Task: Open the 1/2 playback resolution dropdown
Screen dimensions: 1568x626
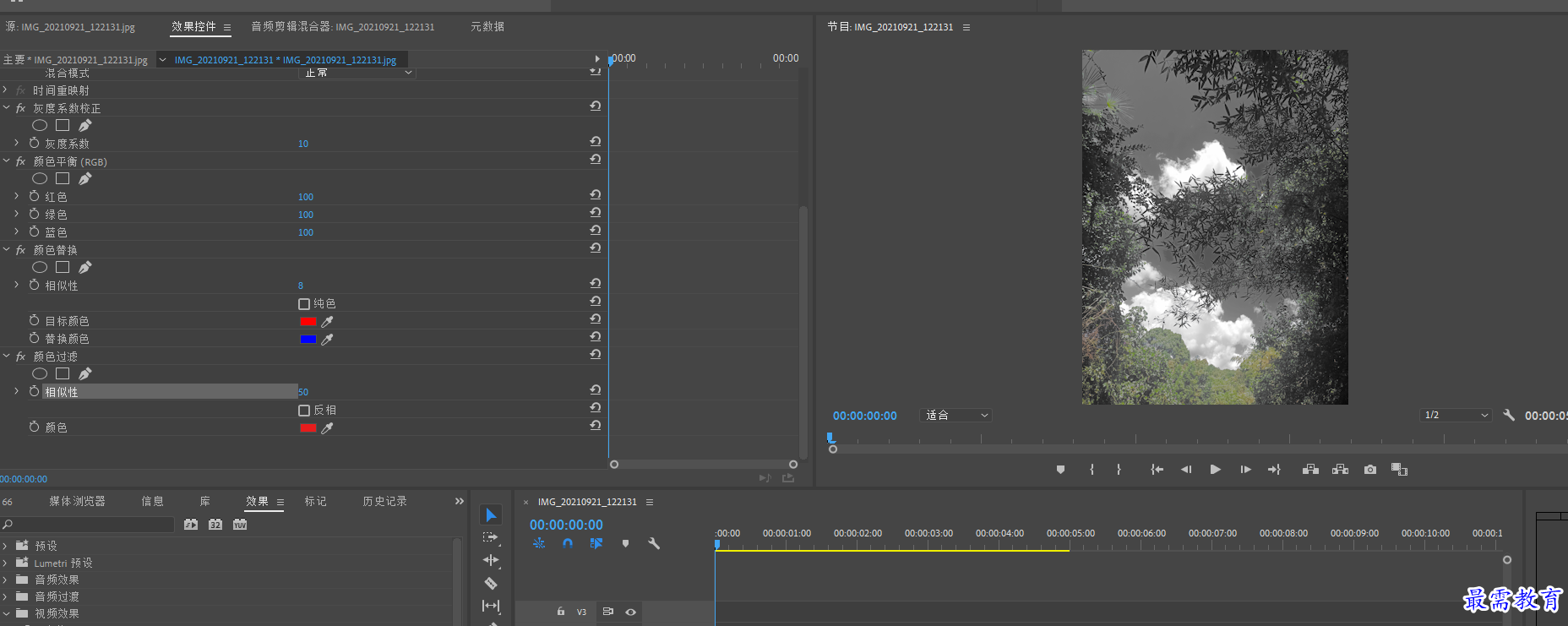Action: coord(1456,415)
